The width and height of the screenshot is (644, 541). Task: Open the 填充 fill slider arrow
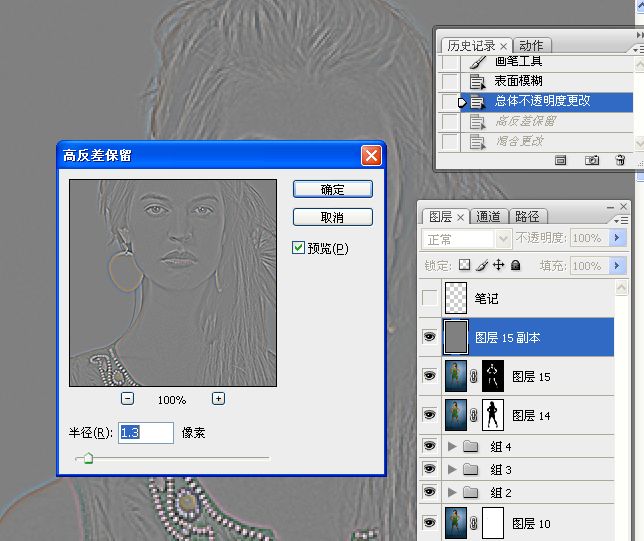pyautogui.click(x=617, y=265)
